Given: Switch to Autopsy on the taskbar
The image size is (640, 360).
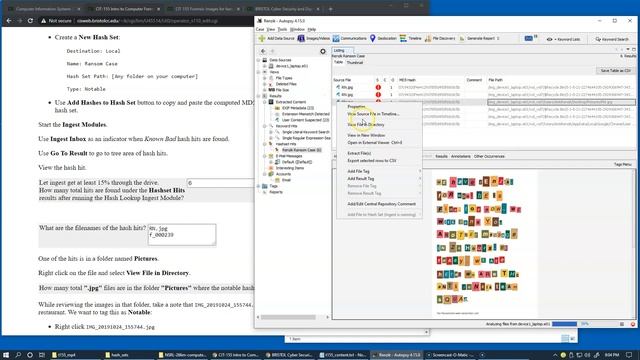Looking at the screenshot, I should pyautogui.click(x=397, y=355).
